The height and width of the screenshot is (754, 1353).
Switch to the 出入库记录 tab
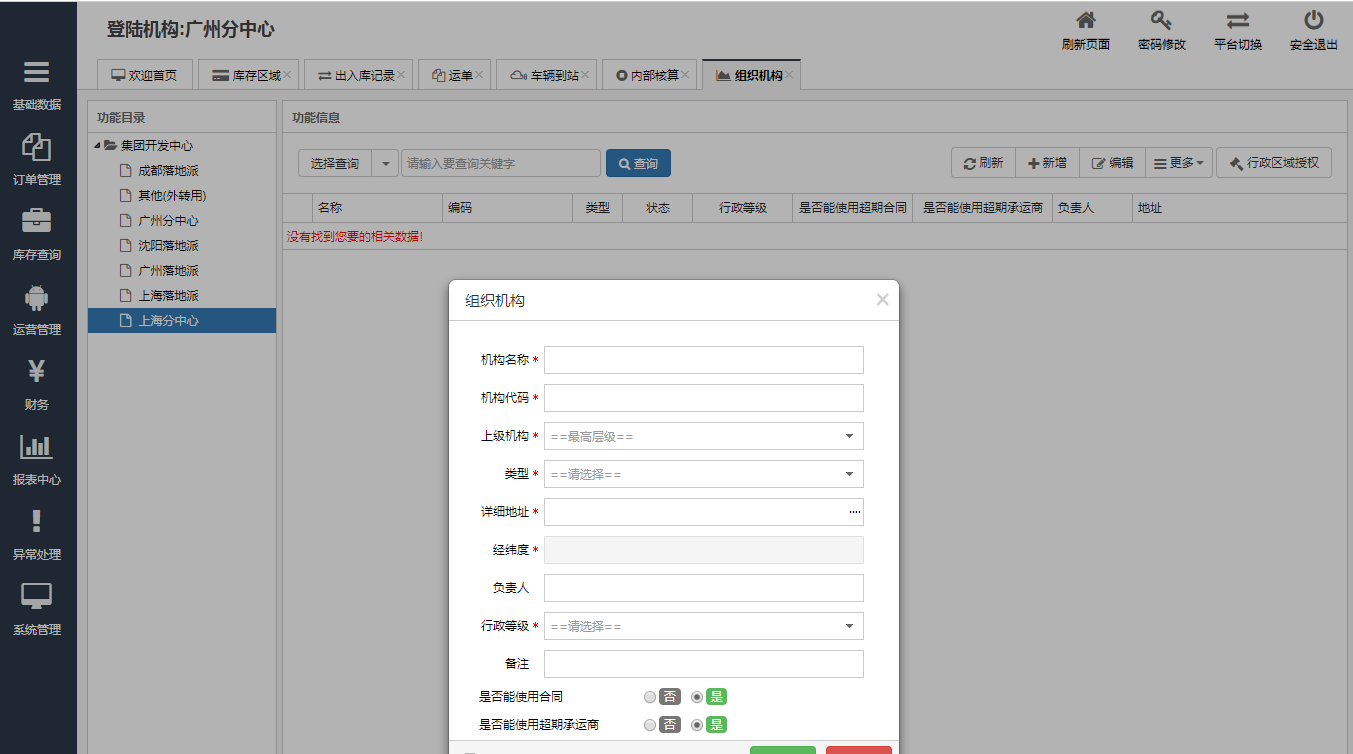coord(357,75)
